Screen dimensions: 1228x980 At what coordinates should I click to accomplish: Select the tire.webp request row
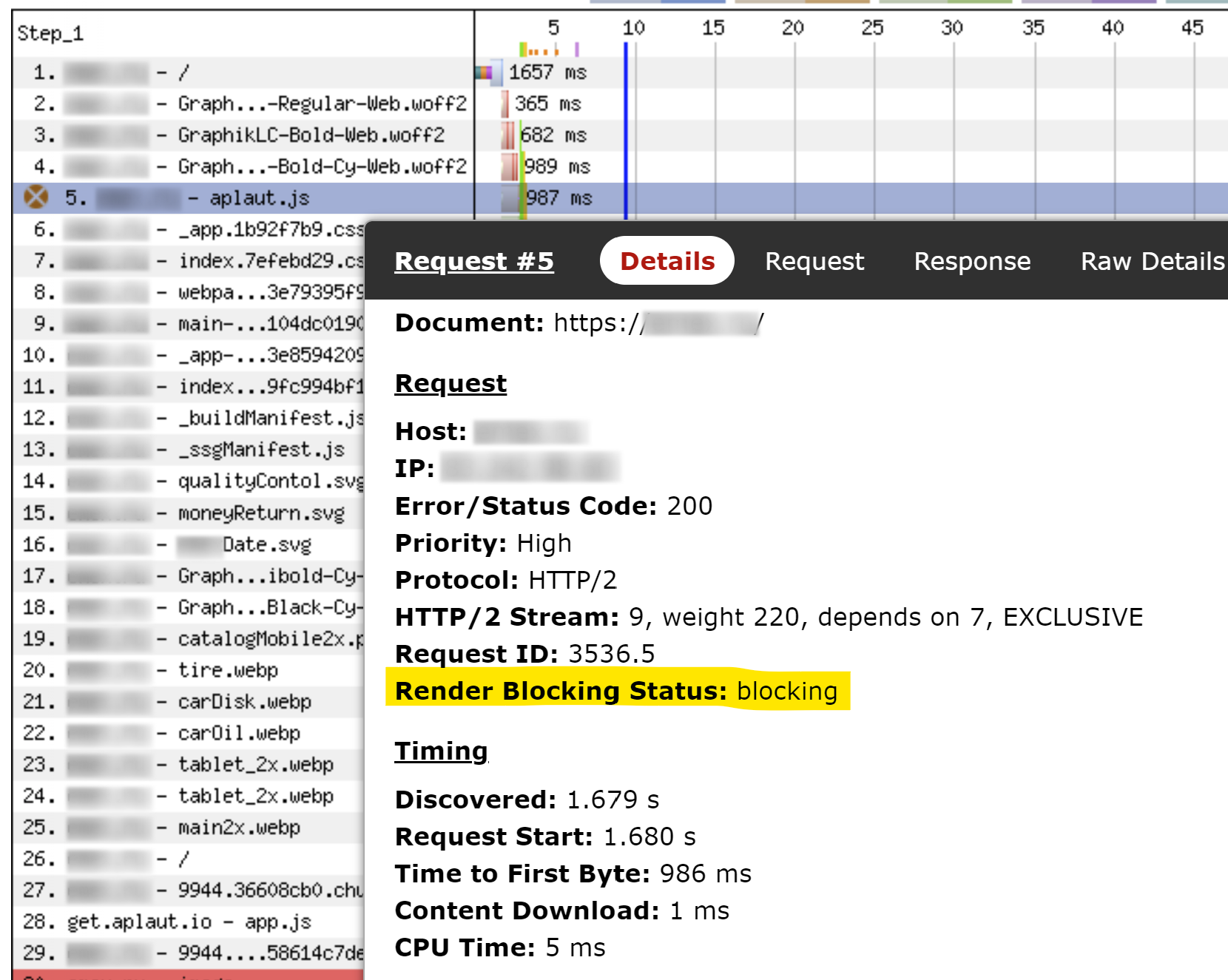click(x=228, y=670)
